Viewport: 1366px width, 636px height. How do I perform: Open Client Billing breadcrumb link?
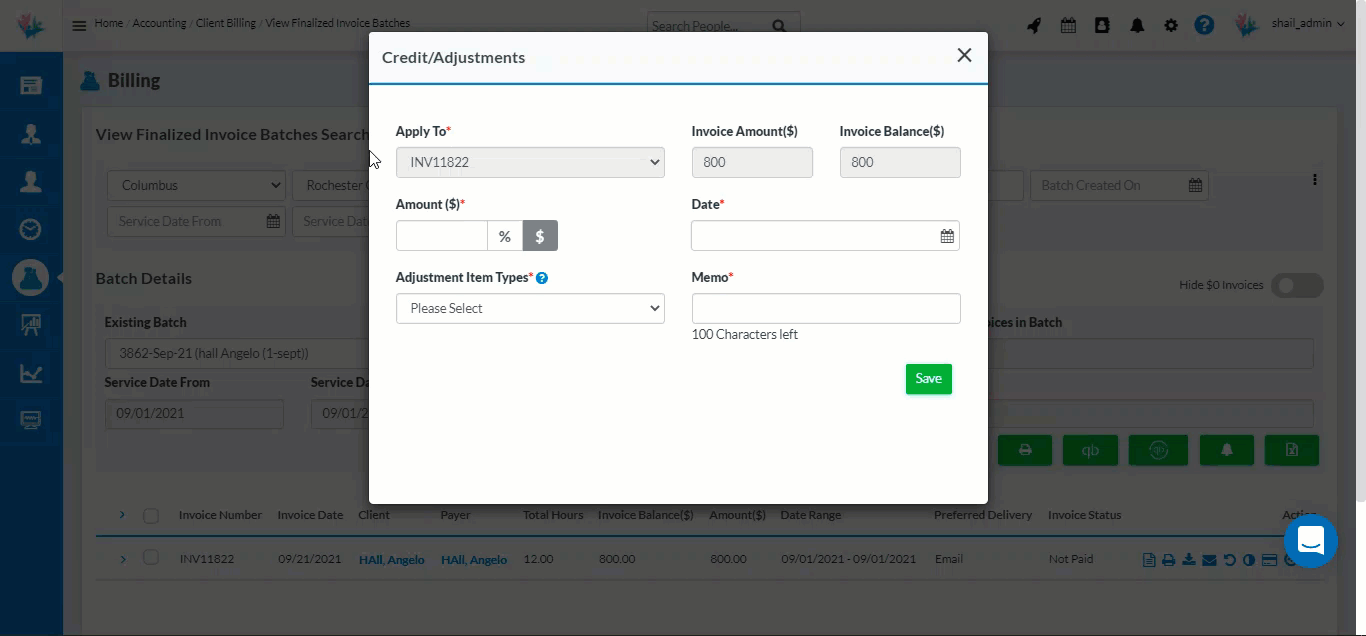(x=225, y=23)
